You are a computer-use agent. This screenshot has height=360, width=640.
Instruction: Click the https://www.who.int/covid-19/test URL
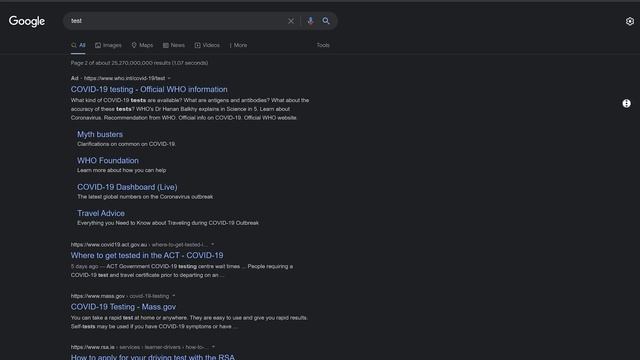124,78
